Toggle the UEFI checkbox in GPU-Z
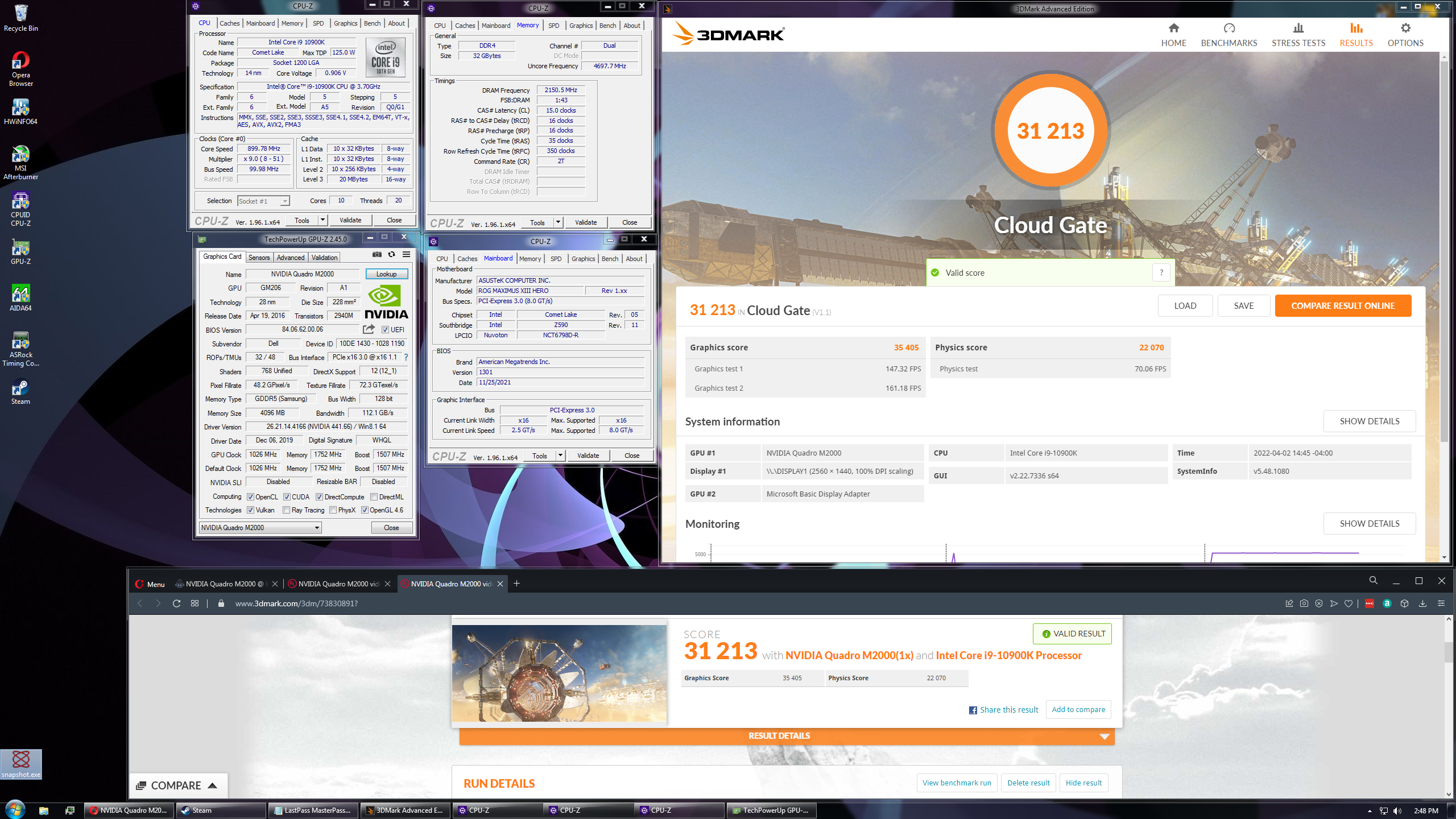Screen dimensions: 1456x819 point(385,330)
